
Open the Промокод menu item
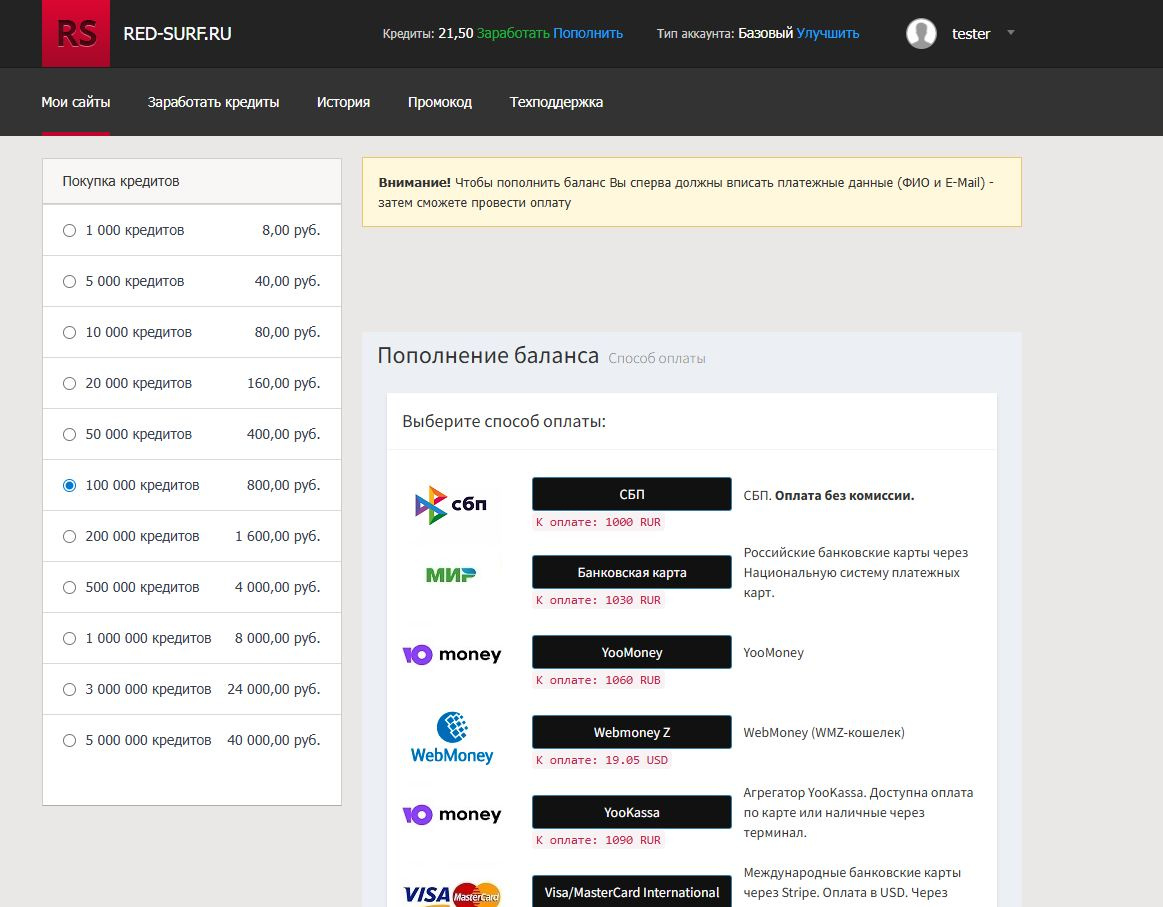[x=440, y=102]
